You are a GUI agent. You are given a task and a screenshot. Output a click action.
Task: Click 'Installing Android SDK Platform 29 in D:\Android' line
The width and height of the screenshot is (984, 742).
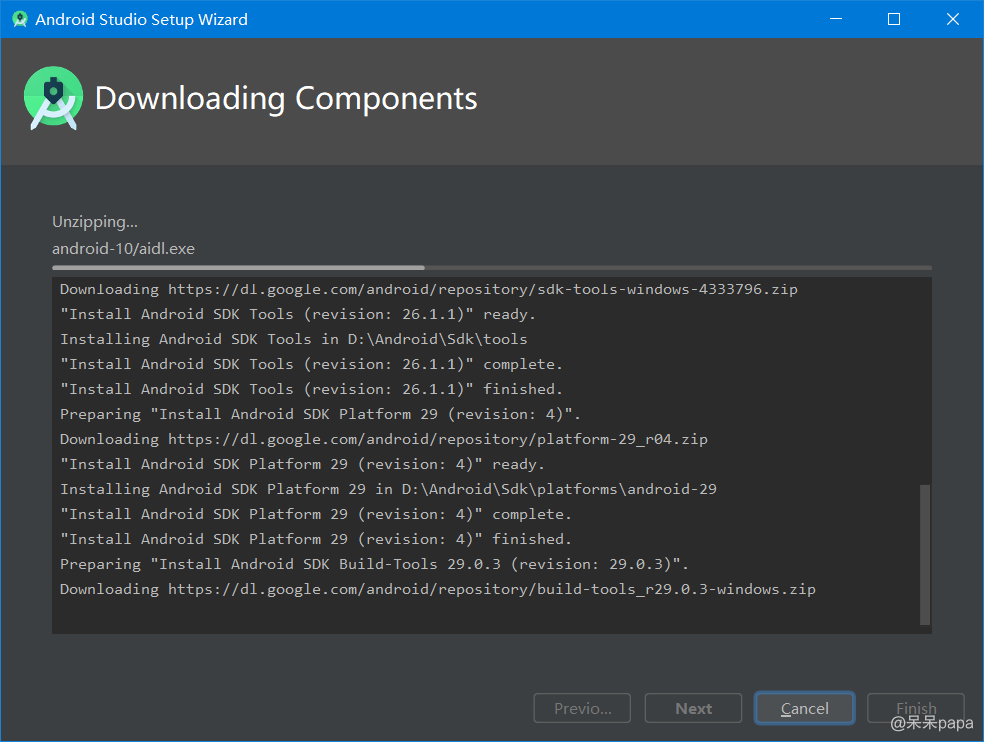388,490
